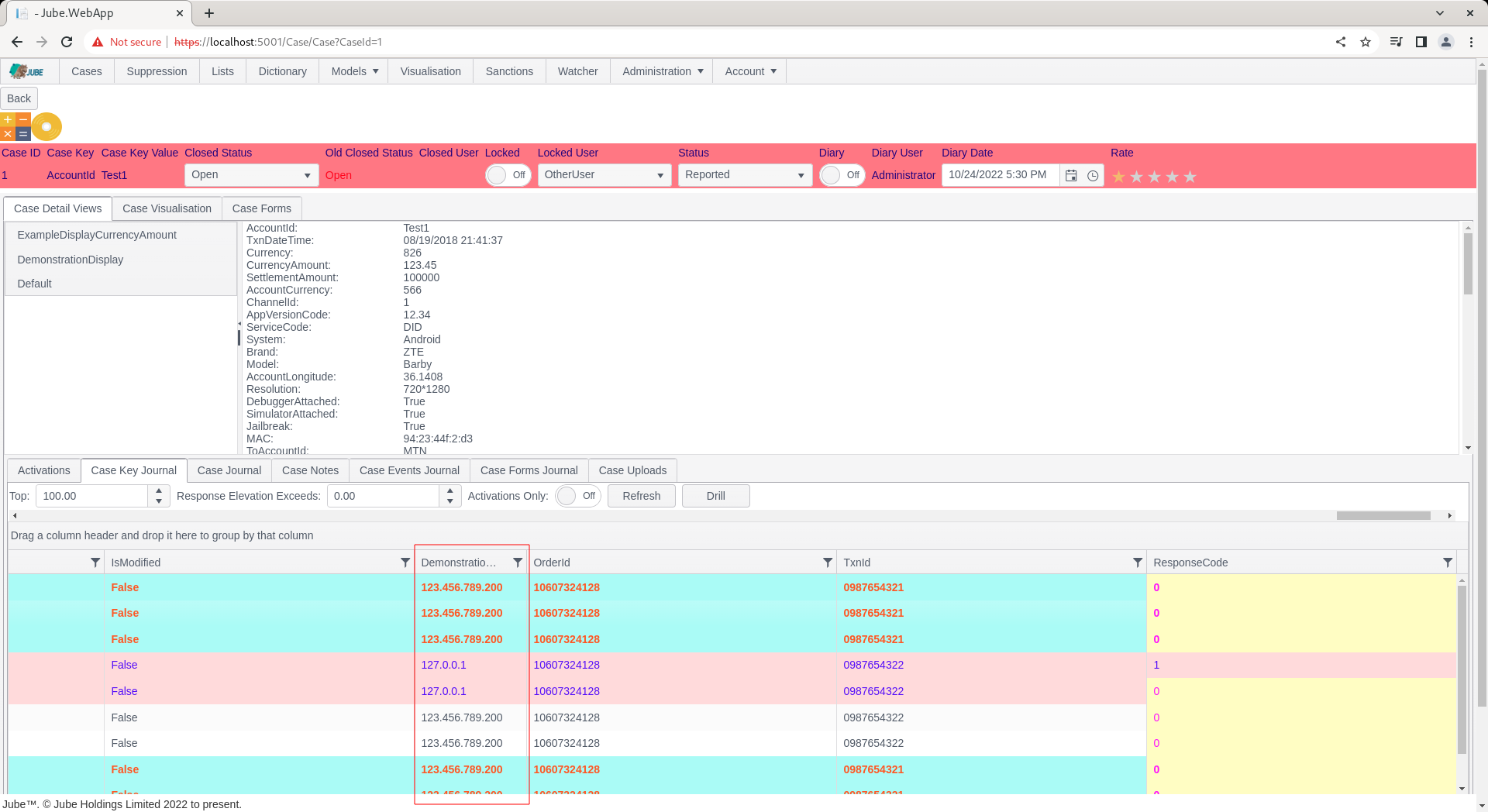Toggle the Diary switch
Viewport: 1488px width, 812px height.
(842, 175)
